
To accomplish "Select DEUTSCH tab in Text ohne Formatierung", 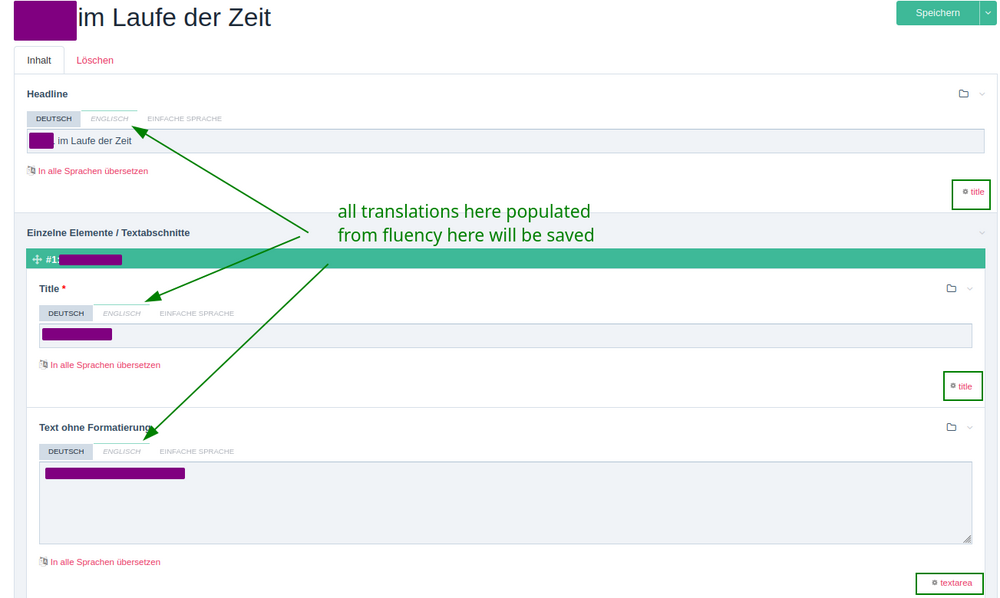I will pyautogui.click(x=66, y=451).
